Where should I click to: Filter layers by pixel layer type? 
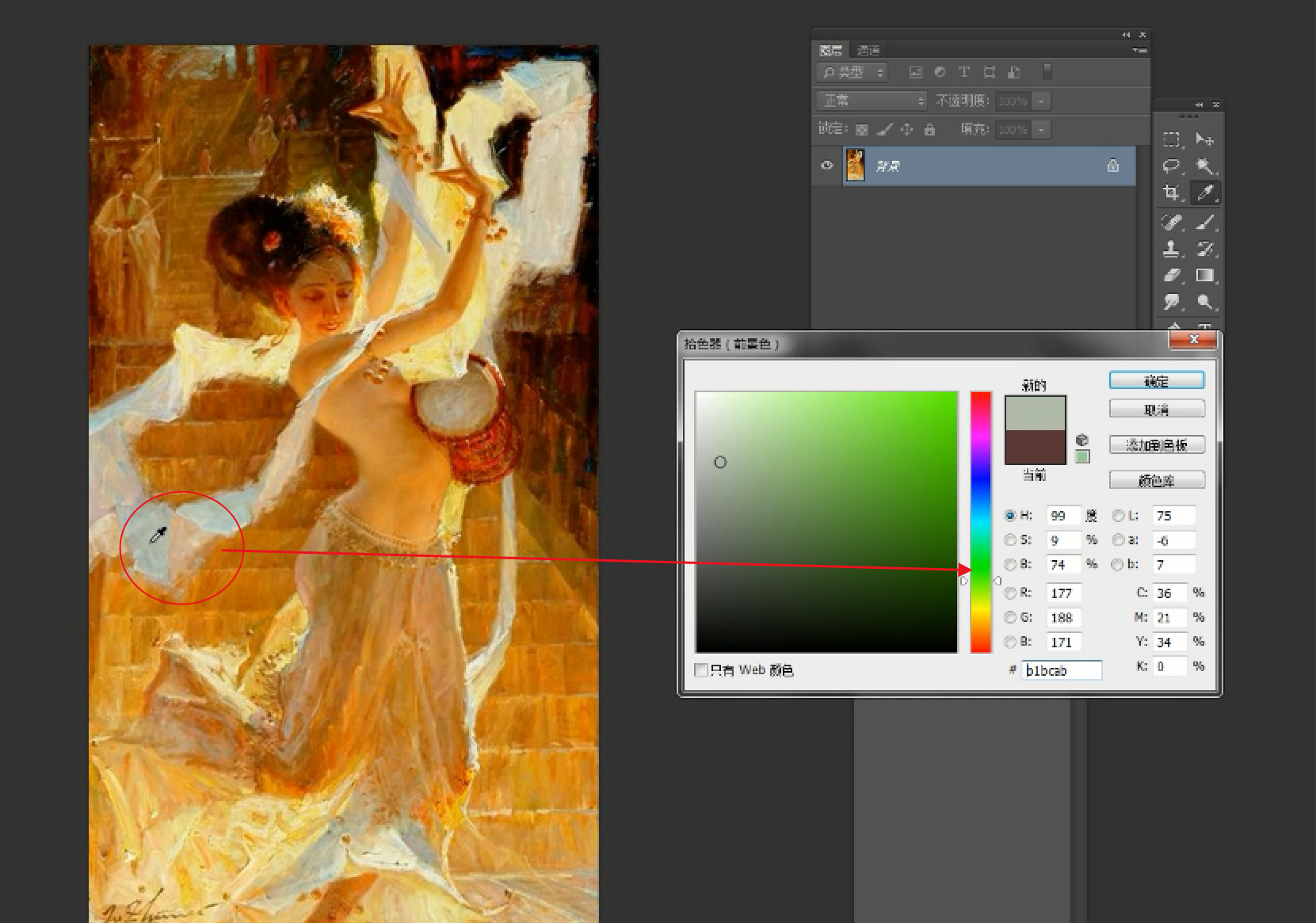[x=915, y=72]
